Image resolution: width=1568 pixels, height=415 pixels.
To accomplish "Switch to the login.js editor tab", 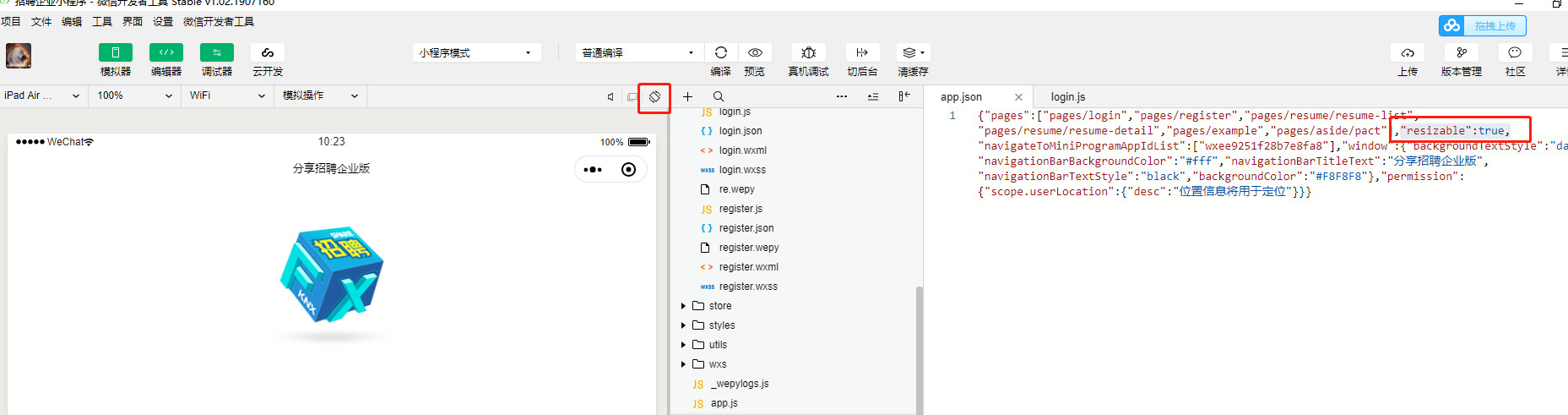I will (1068, 97).
